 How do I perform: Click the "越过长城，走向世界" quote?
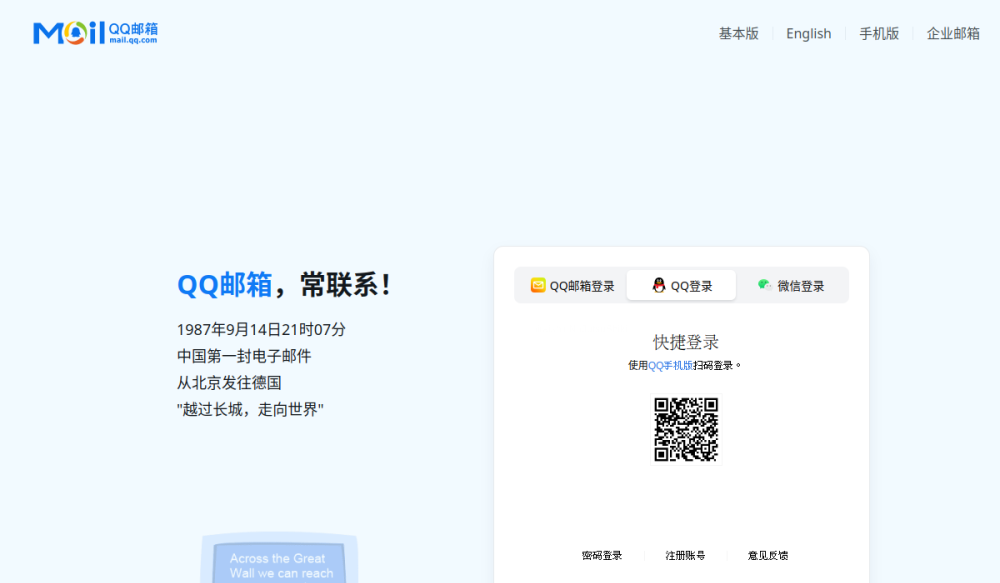point(250,410)
